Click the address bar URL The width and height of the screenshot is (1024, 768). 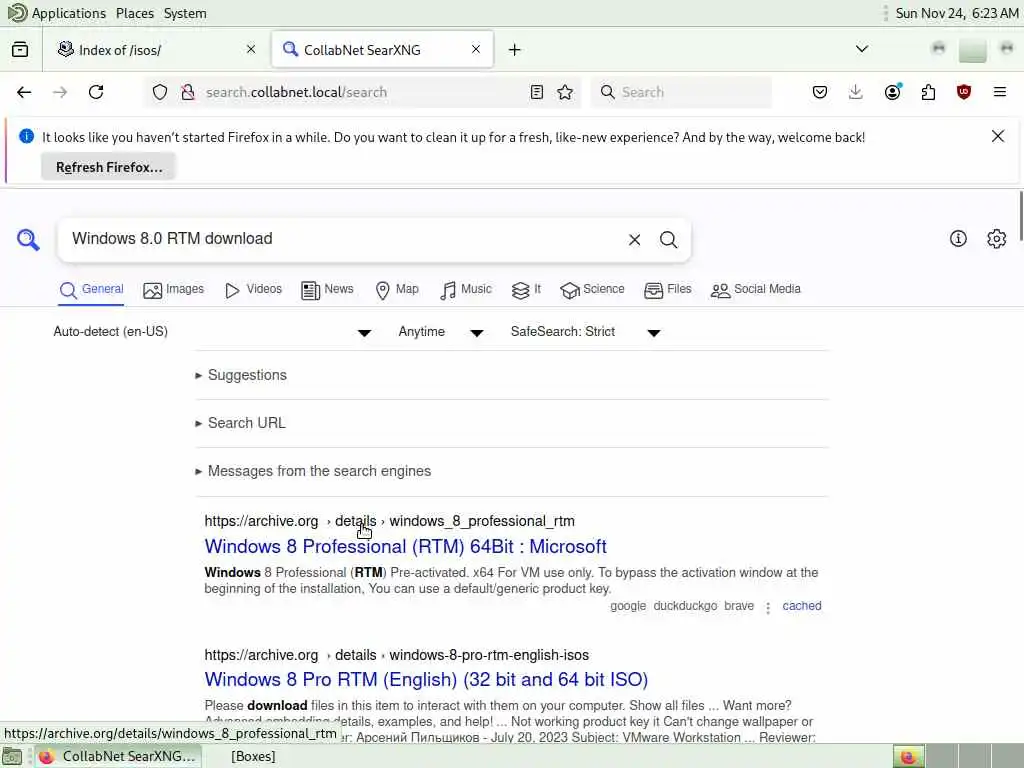296,92
